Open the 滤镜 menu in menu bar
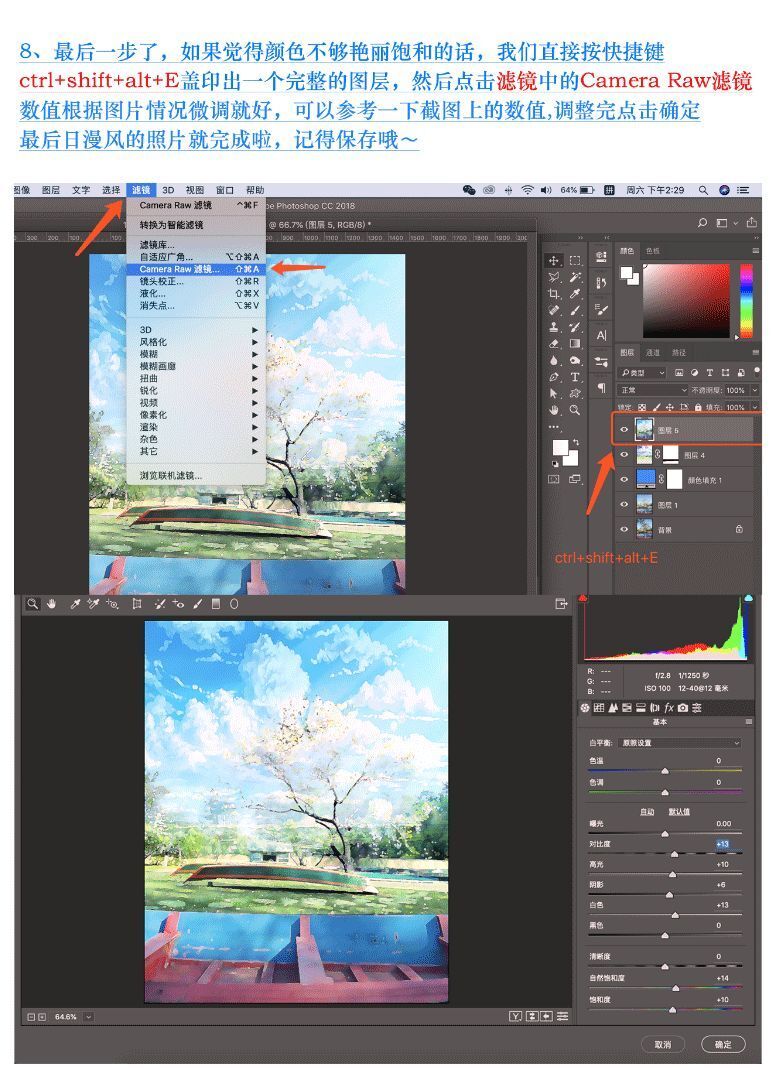The height and width of the screenshot is (1068, 774). tap(141, 190)
